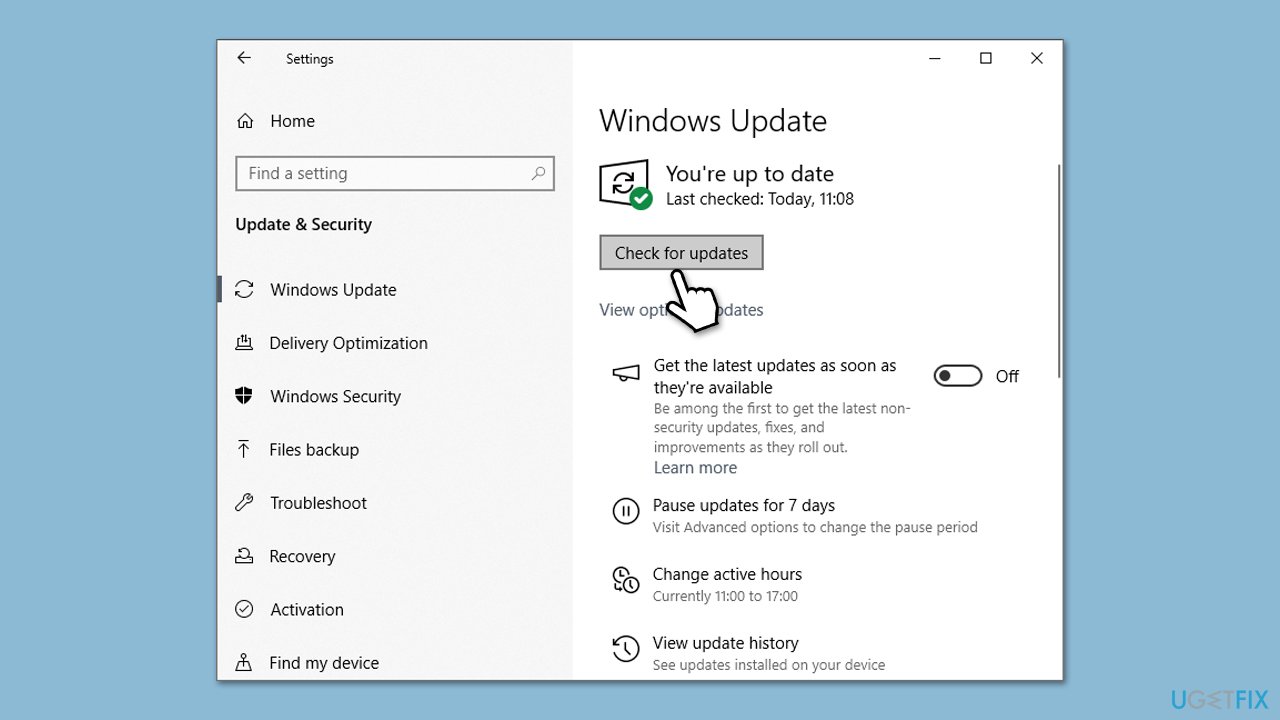Open the Troubleshoot page
Image resolution: width=1280 pixels, height=720 pixels.
(318, 503)
